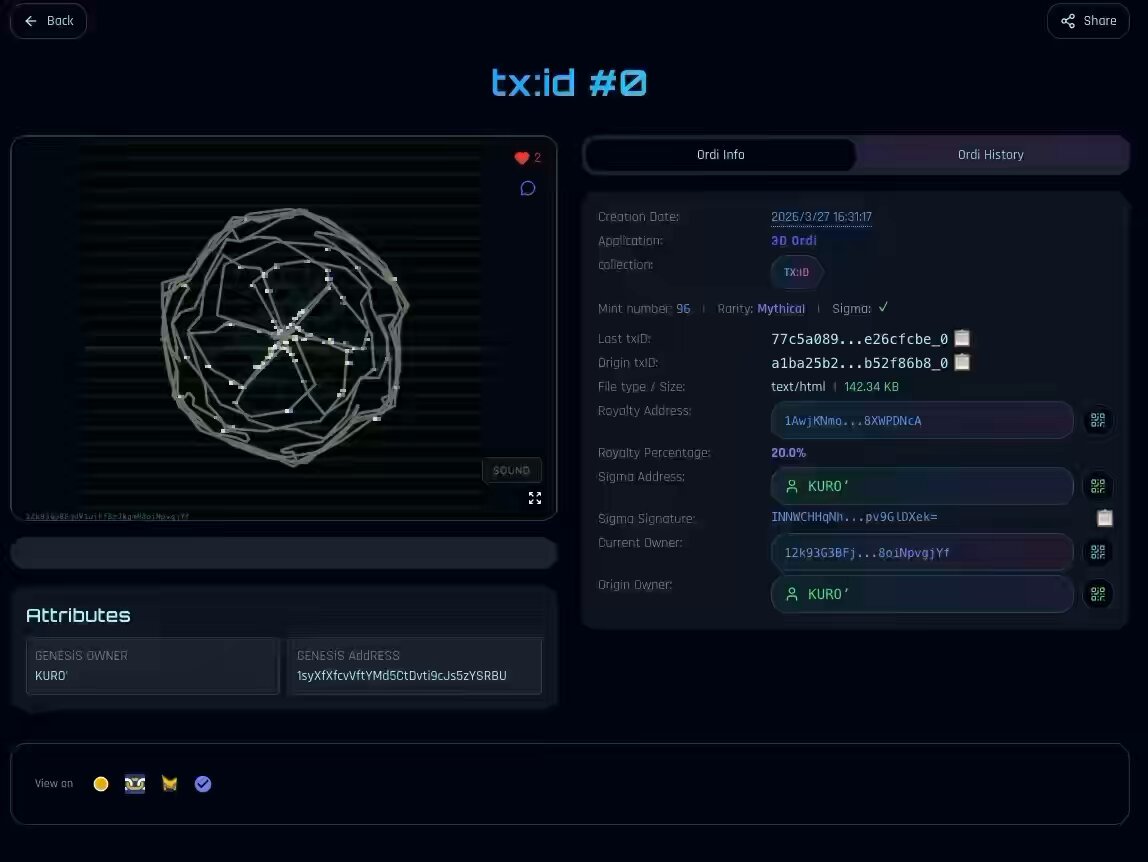Go back using the Back button
The image size is (1148, 862).
48,21
